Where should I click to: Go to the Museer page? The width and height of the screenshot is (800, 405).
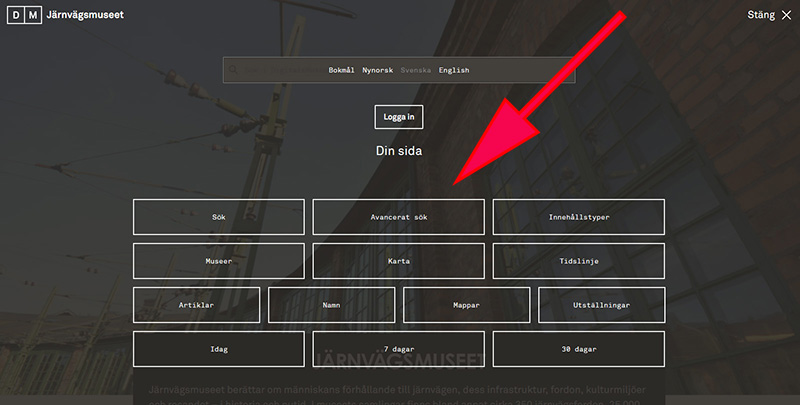click(219, 261)
